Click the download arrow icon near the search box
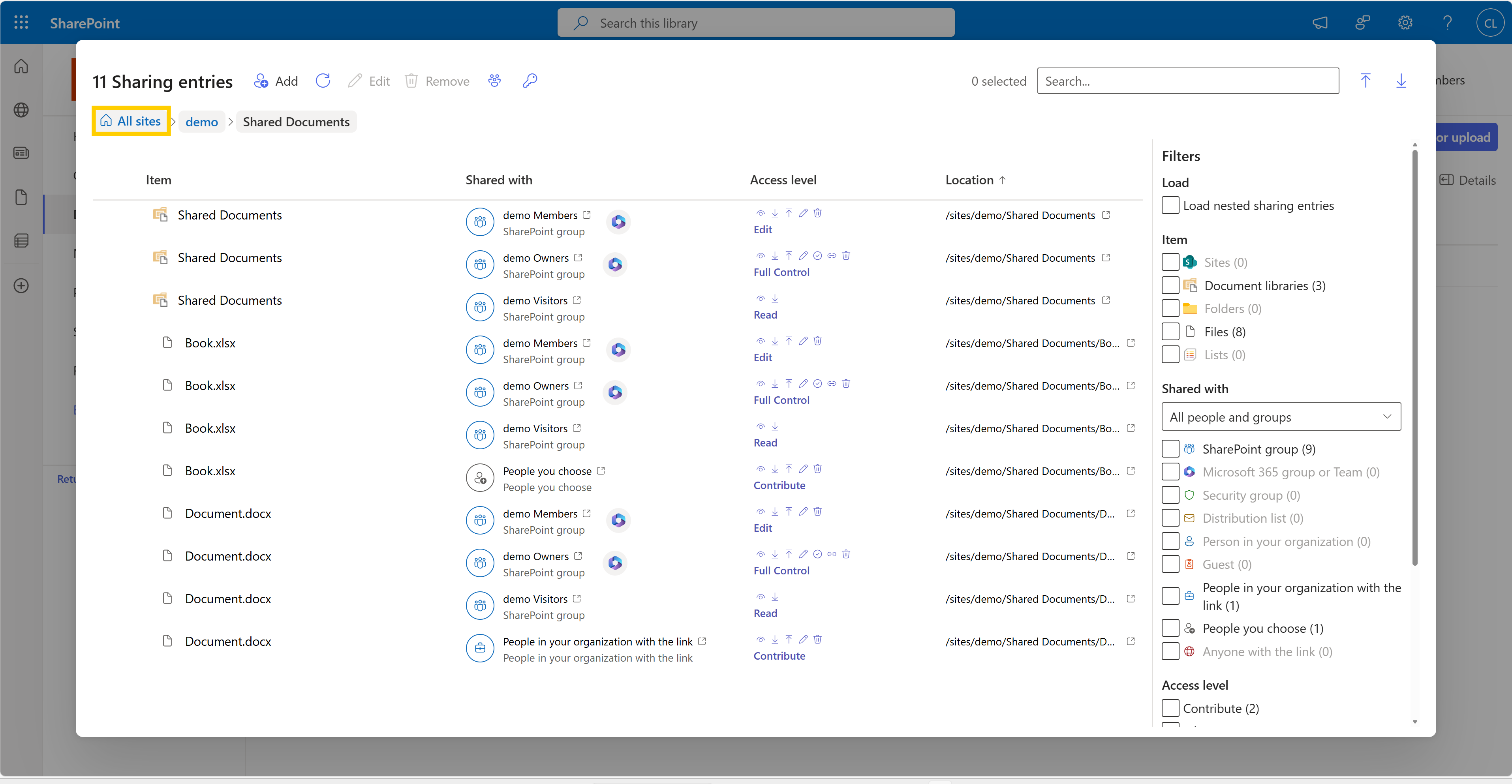This screenshot has width=1512, height=784. [x=1402, y=81]
